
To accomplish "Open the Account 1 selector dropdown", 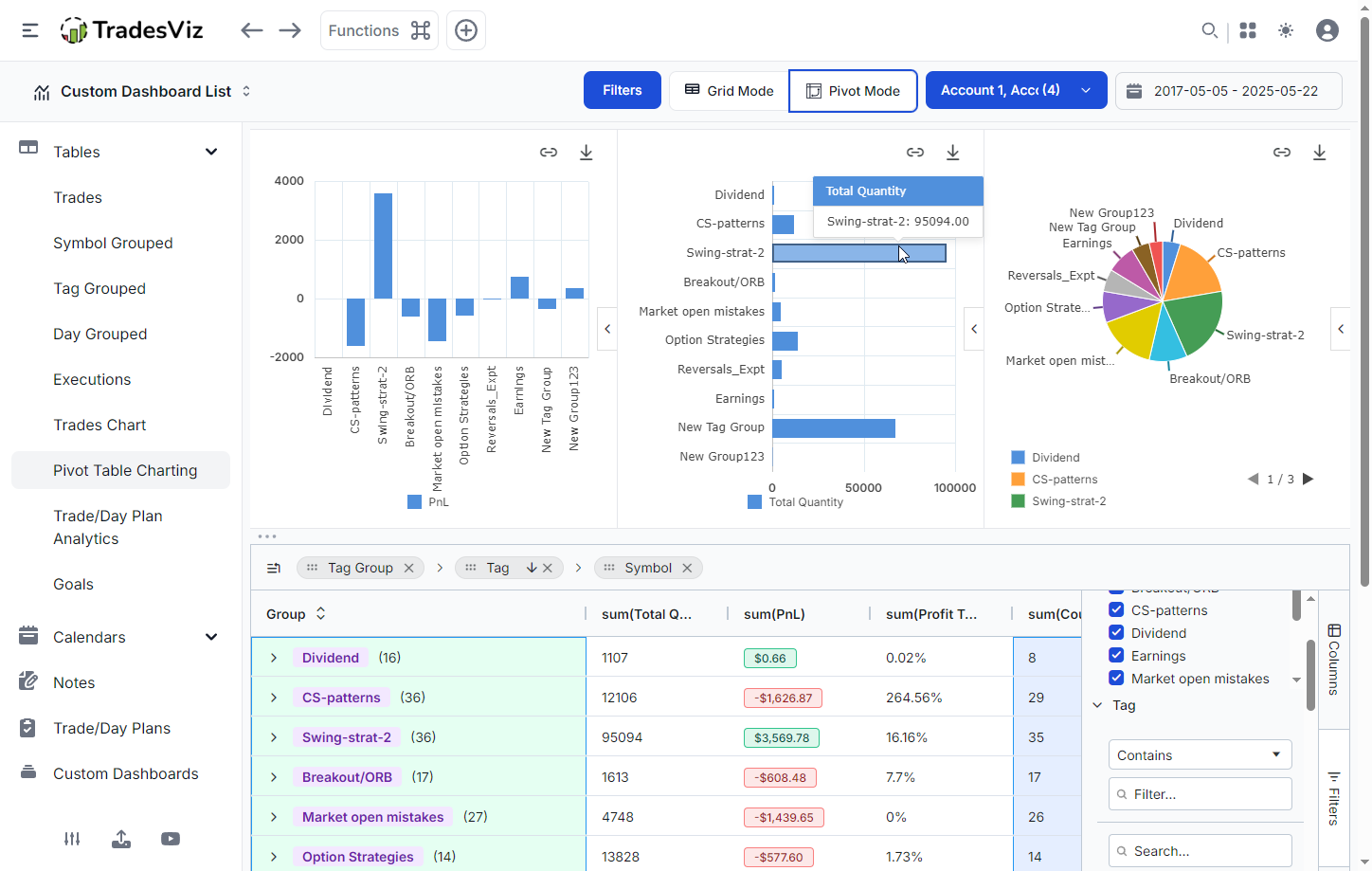I will point(1016,90).
